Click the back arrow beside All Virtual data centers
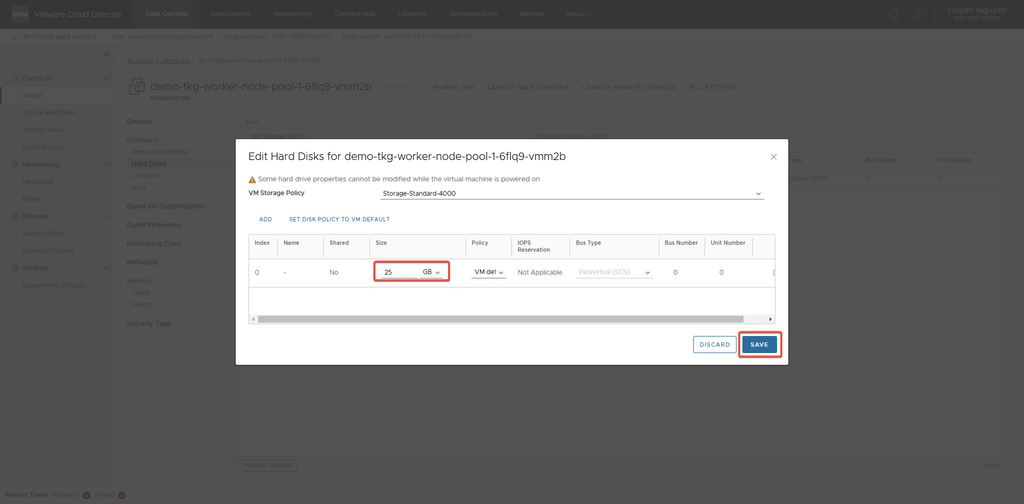This screenshot has width=1024, height=504. (13, 36)
